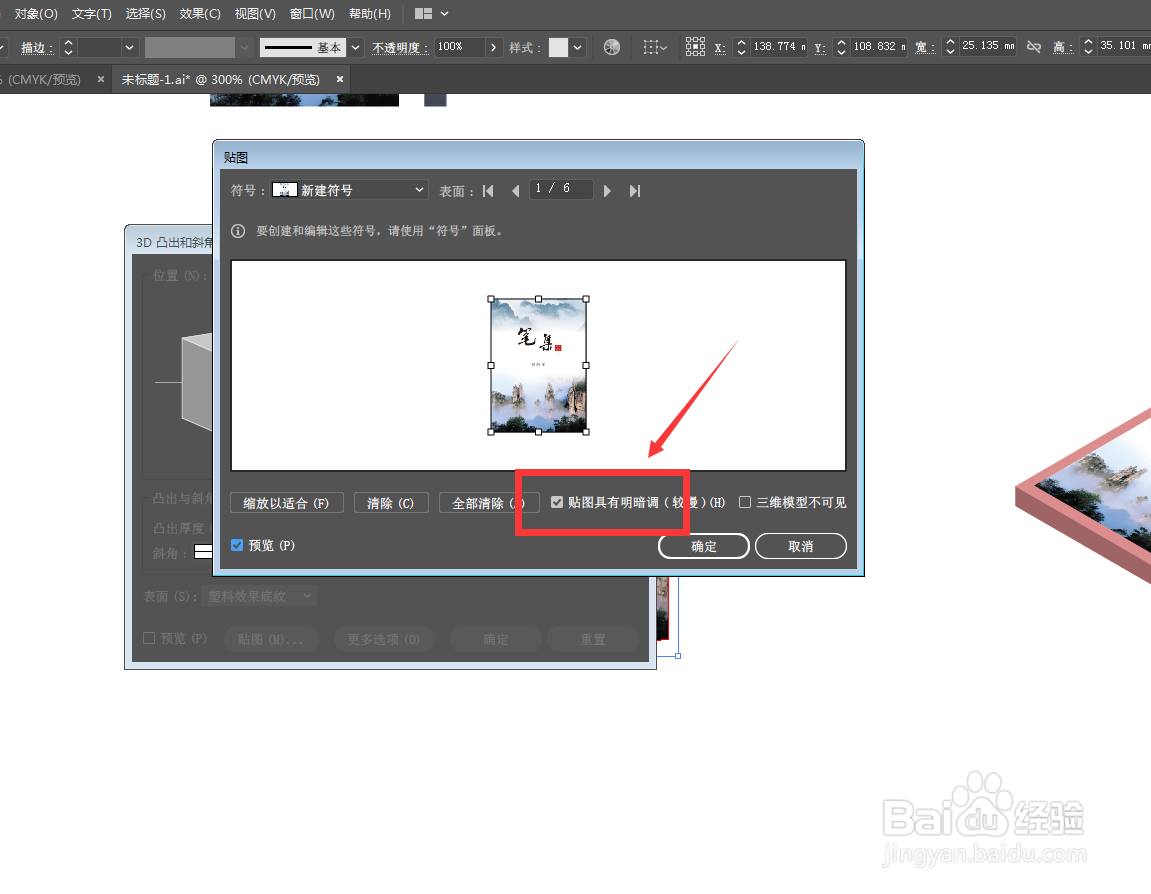Screen dimensions: 1151x894
Task: Open the 视图(V) menu
Action: coord(255,14)
